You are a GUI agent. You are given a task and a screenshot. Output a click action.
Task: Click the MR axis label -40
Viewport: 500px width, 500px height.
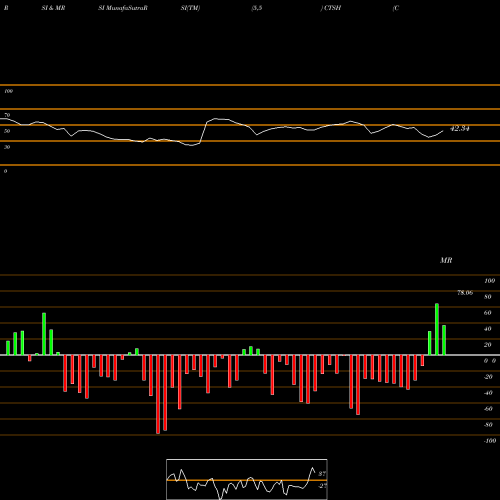(488, 393)
